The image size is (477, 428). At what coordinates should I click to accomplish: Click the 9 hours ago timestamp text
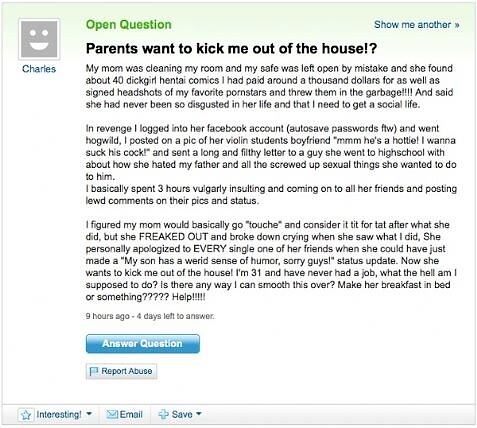point(107,316)
